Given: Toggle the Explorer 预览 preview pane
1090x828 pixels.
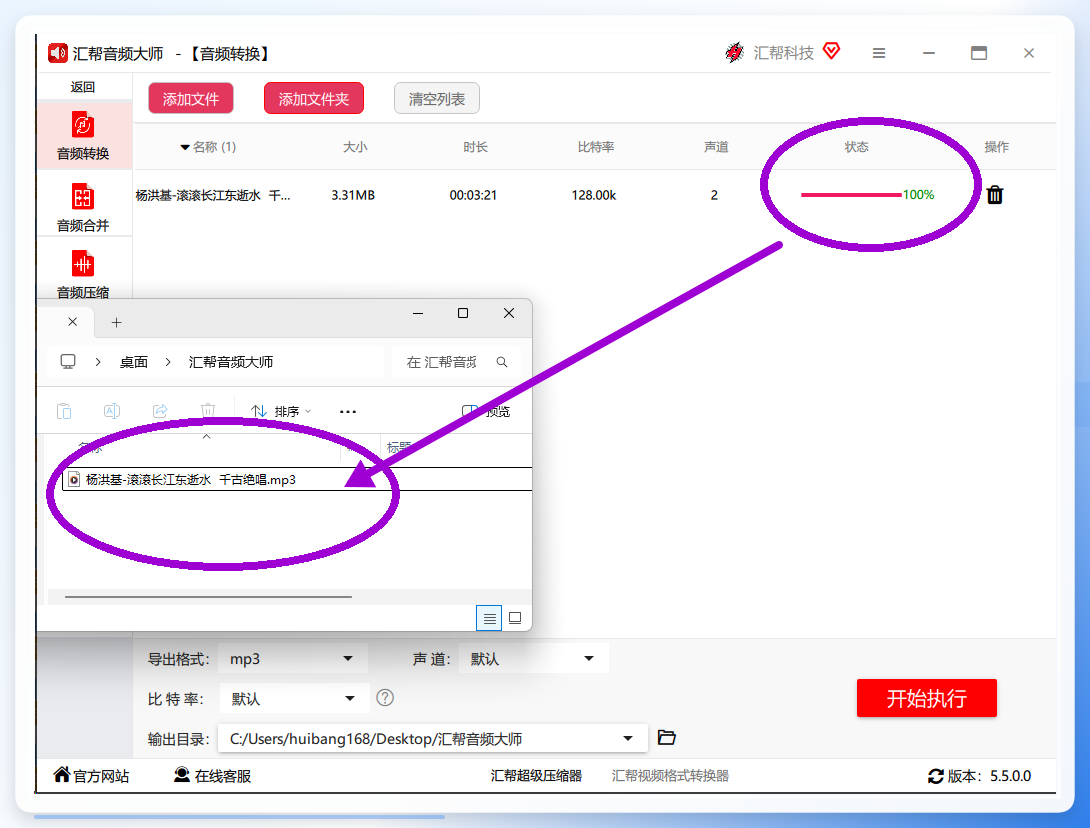Looking at the screenshot, I should click(x=486, y=411).
